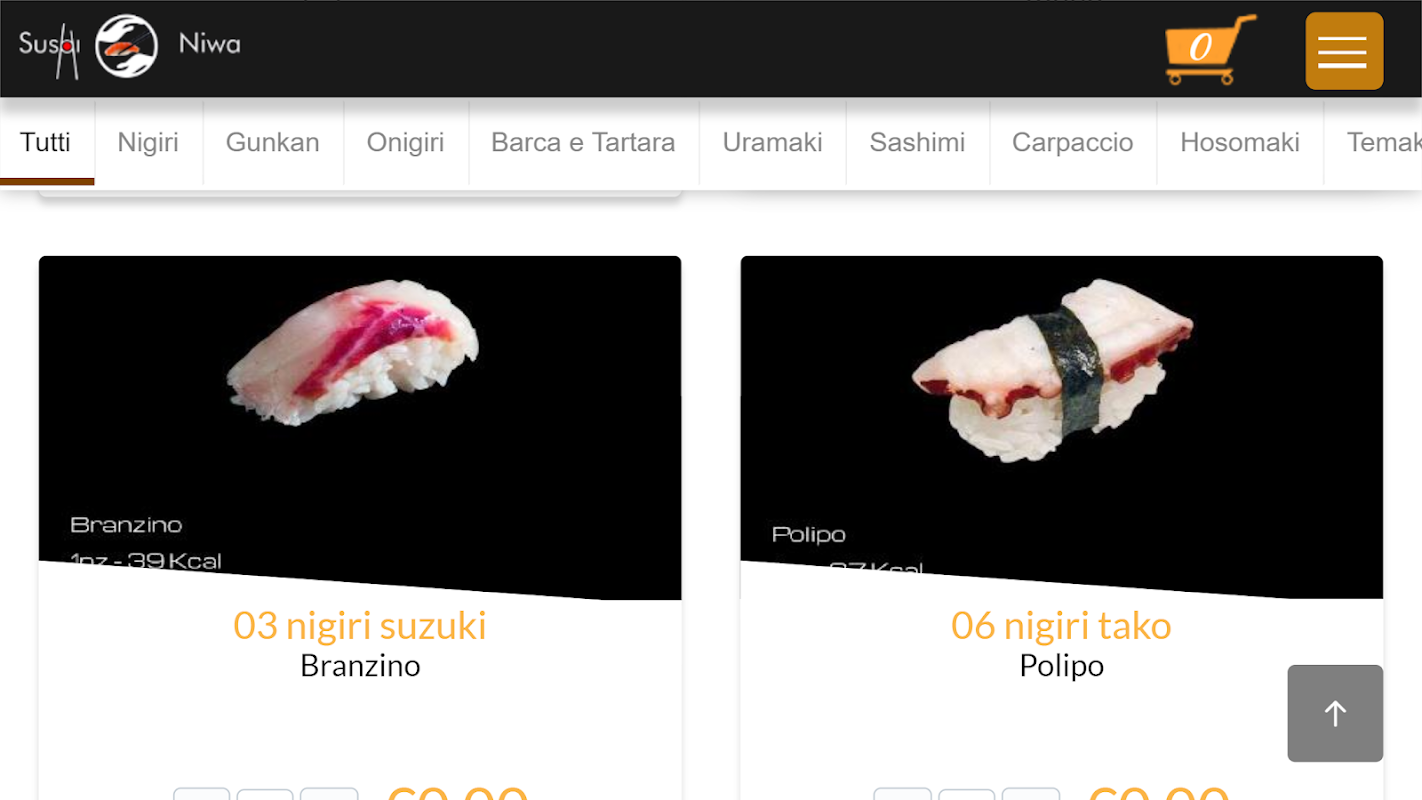Select the Hosomaki tab

click(x=1240, y=142)
